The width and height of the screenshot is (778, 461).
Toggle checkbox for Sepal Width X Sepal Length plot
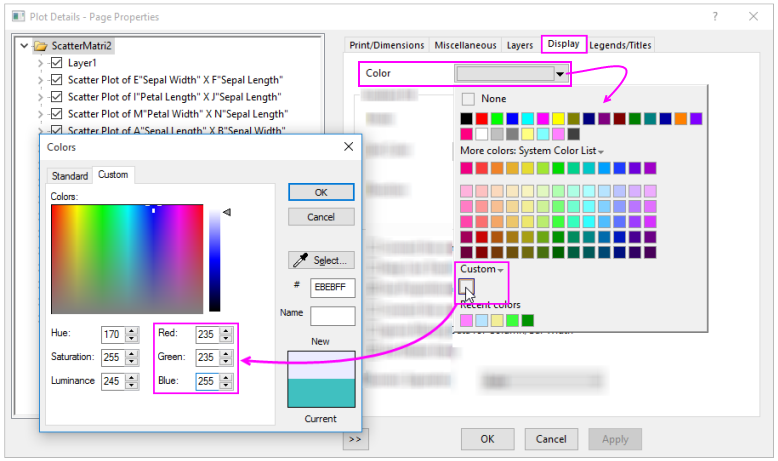coord(57,80)
